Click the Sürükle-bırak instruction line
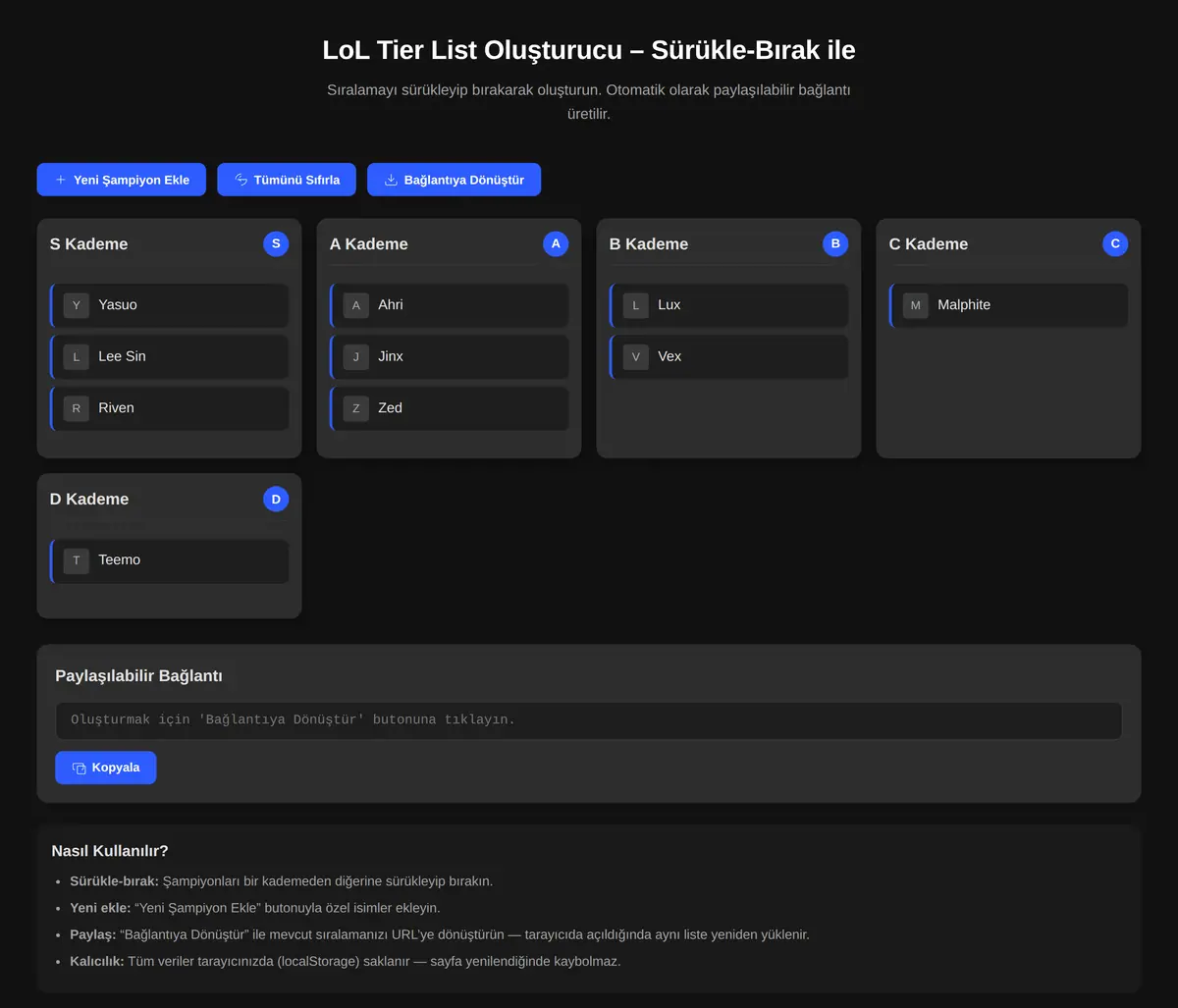 [x=282, y=881]
